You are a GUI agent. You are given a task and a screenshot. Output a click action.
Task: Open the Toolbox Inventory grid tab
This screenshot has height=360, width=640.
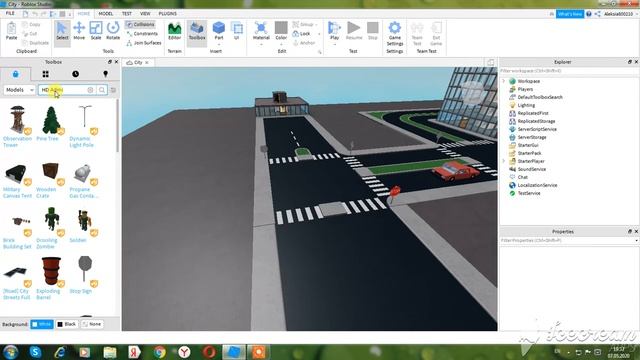(x=45, y=74)
